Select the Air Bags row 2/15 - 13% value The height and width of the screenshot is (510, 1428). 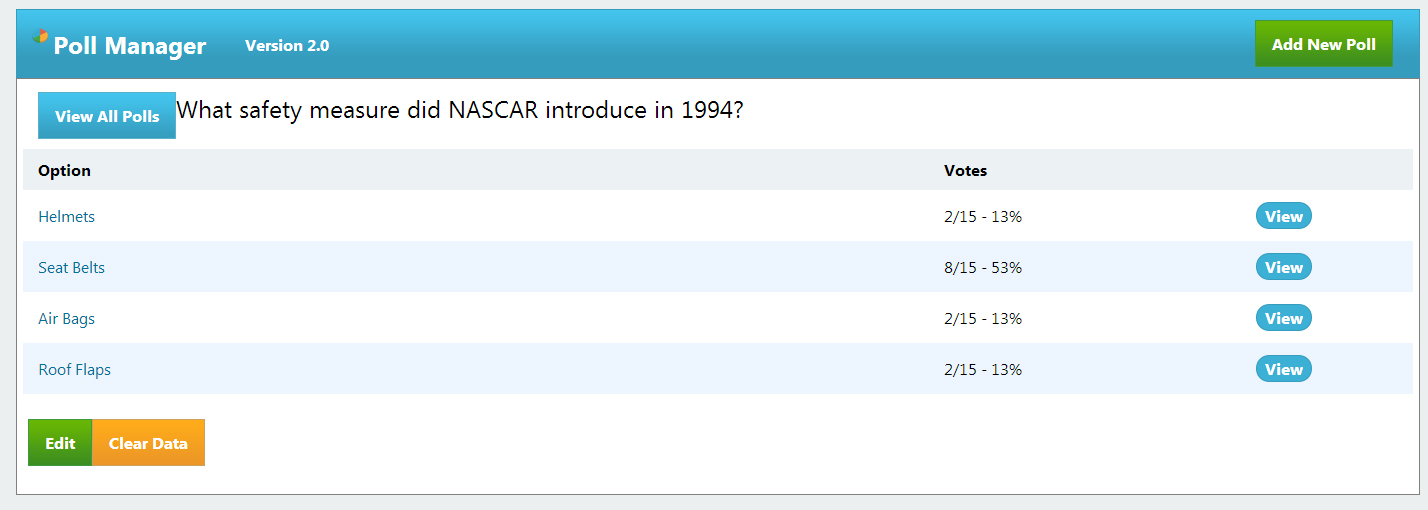click(x=983, y=319)
